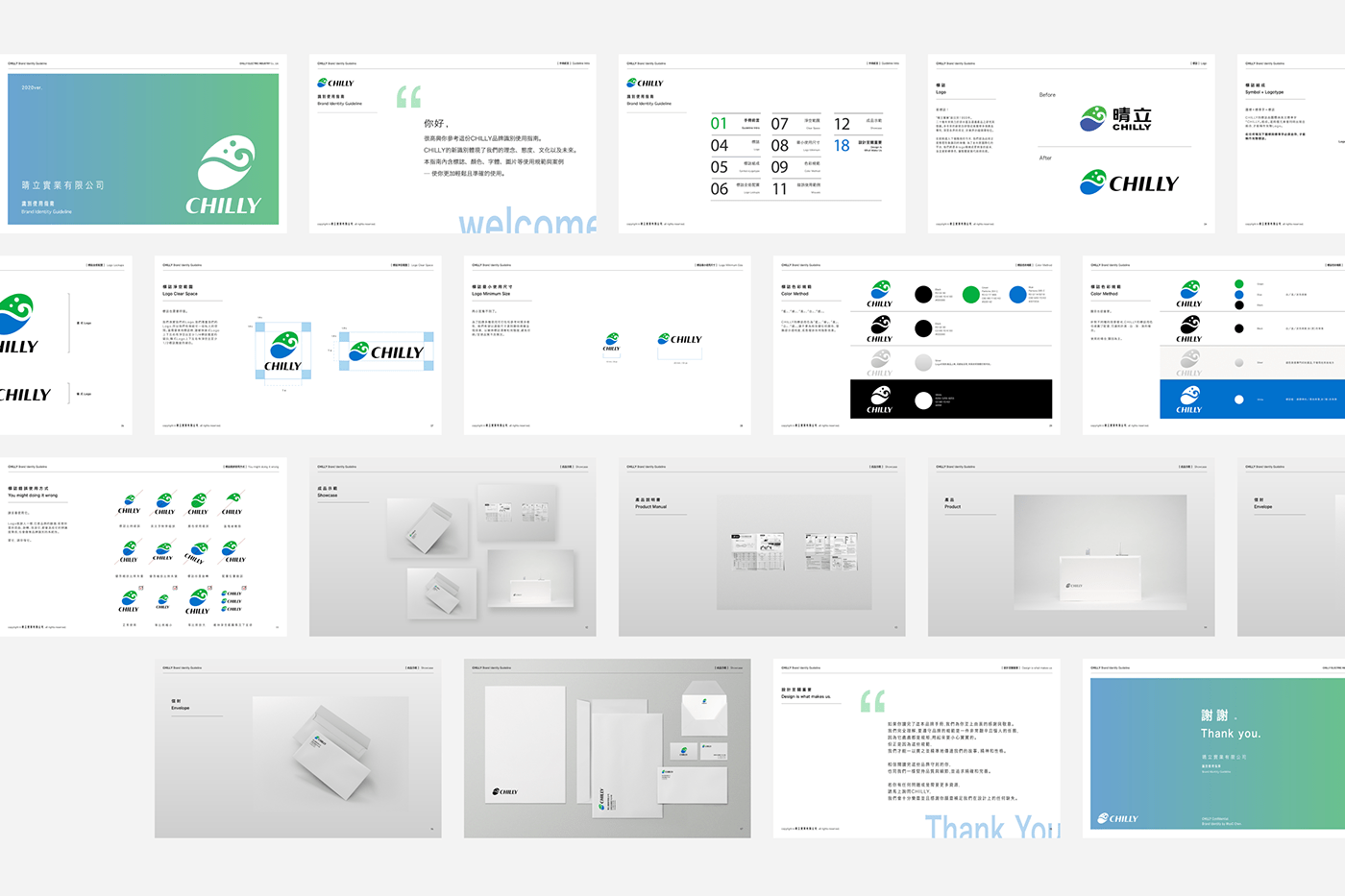
Task: Click the new CHILLY logo under After
Action: [1129, 182]
